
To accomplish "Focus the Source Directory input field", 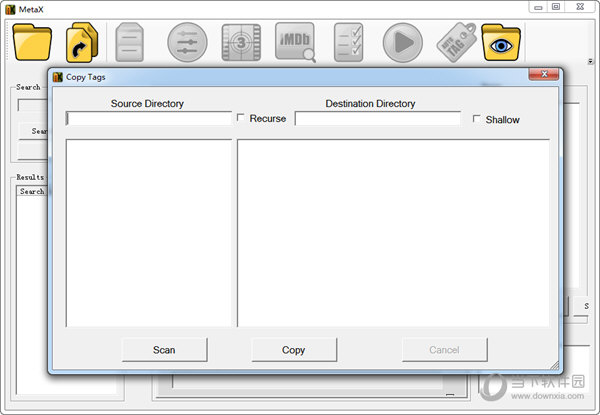I will pos(149,119).
